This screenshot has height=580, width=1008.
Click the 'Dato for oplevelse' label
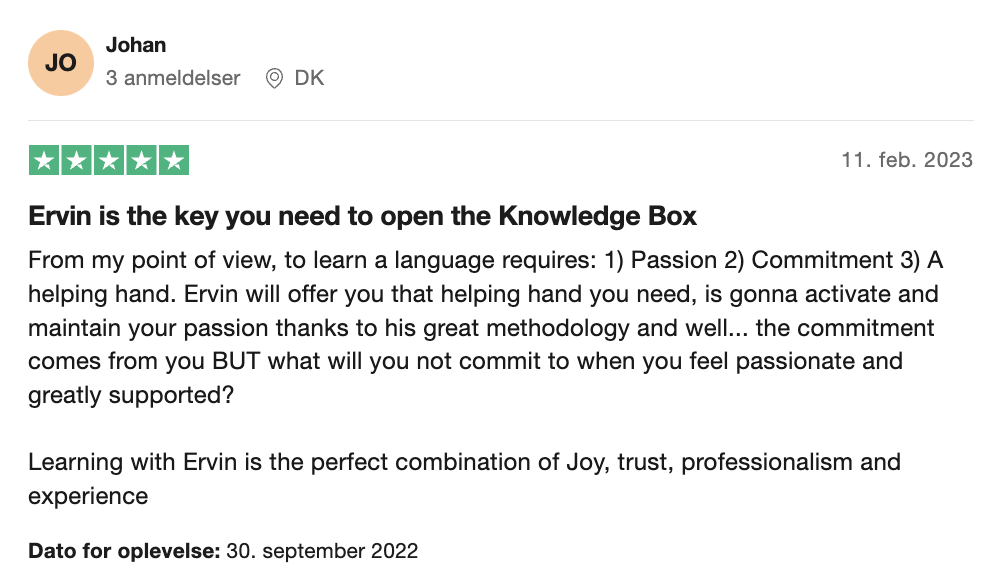pos(124,551)
